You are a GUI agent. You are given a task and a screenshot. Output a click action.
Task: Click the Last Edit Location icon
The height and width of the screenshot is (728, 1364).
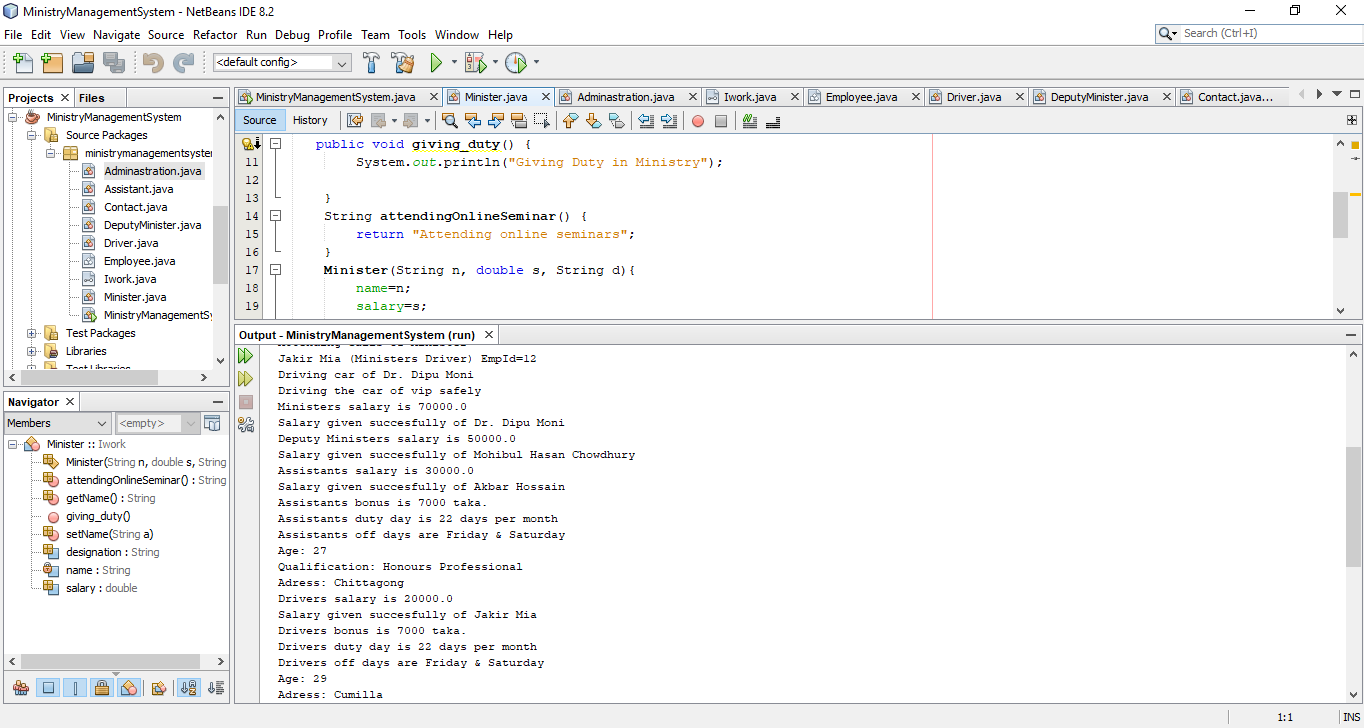point(355,120)
